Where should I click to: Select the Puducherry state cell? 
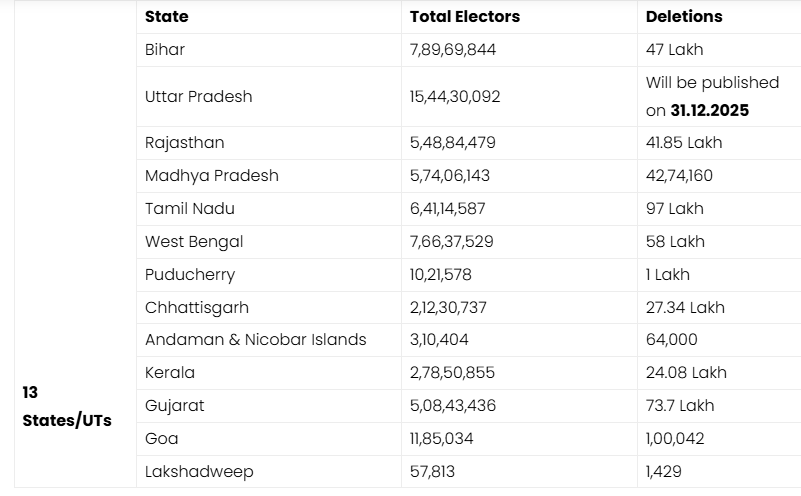(190, 274)
